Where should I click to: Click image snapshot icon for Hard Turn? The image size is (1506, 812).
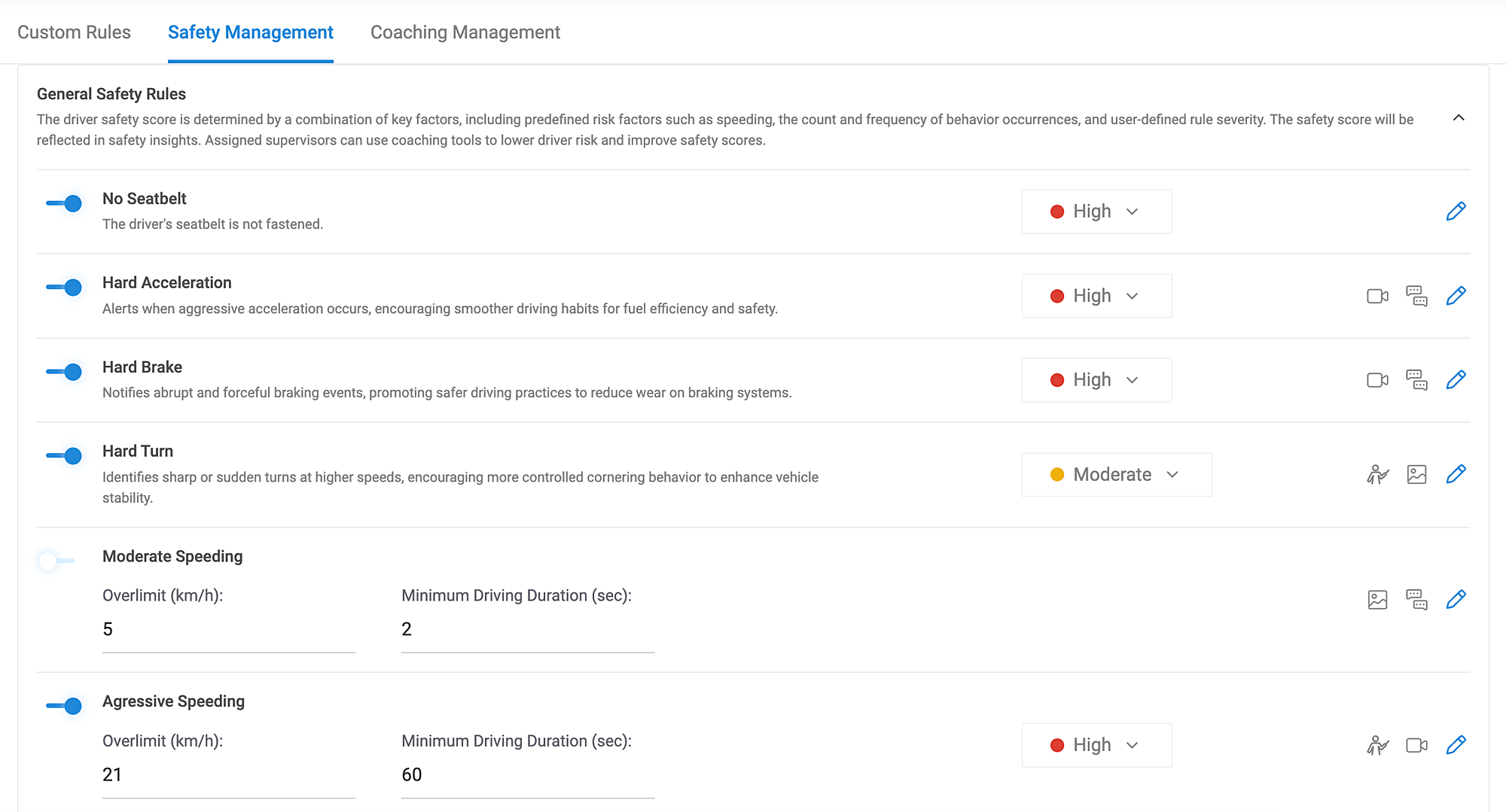[1416, 474]
